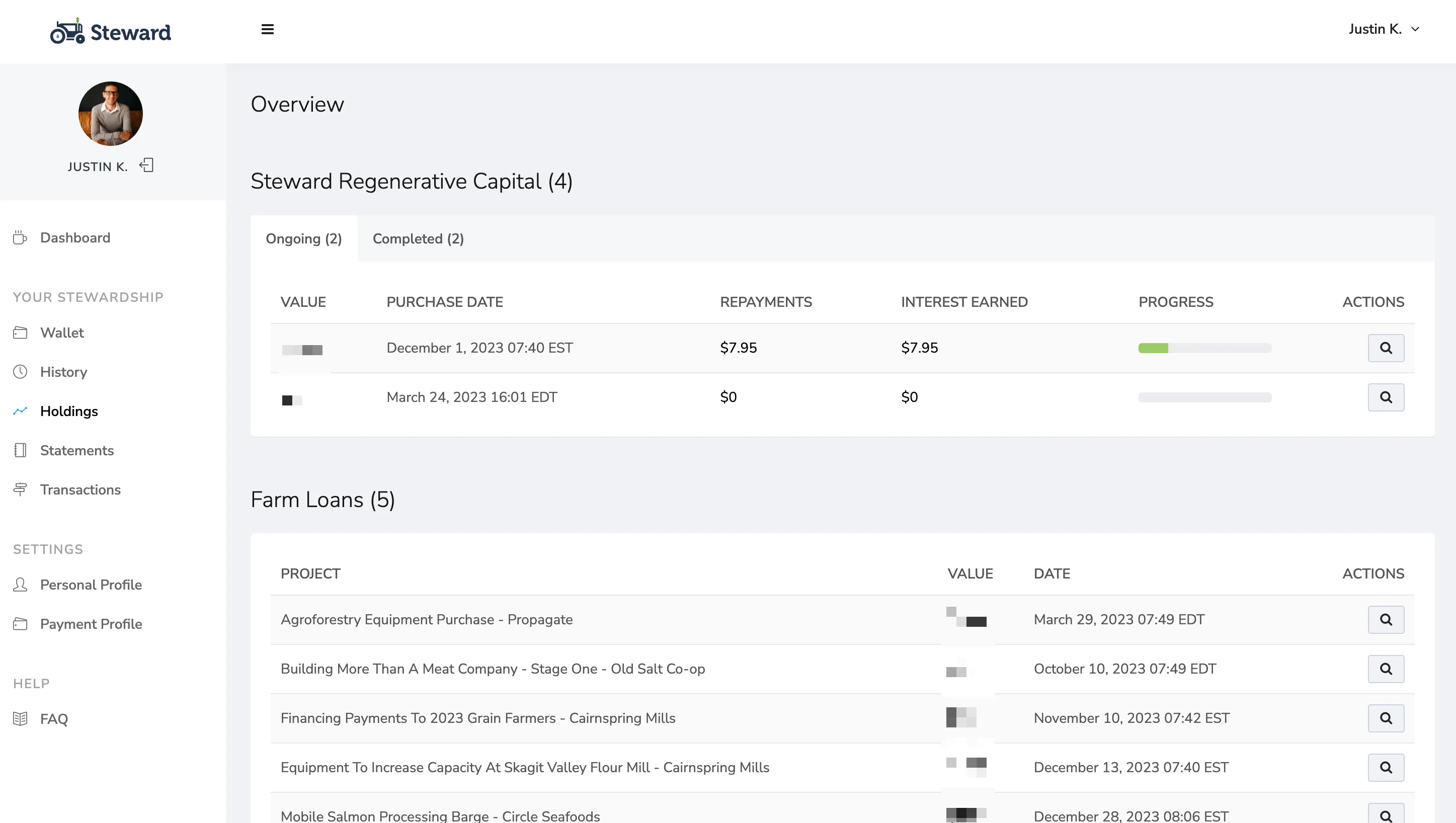Click March 29, 2023 07:49 EDT date
The image size is (1456, 823).
(x=1118, y=619)
